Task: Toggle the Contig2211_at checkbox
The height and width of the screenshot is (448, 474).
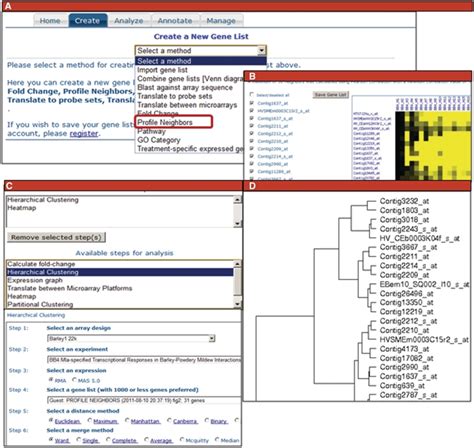Action: (252, 126)
